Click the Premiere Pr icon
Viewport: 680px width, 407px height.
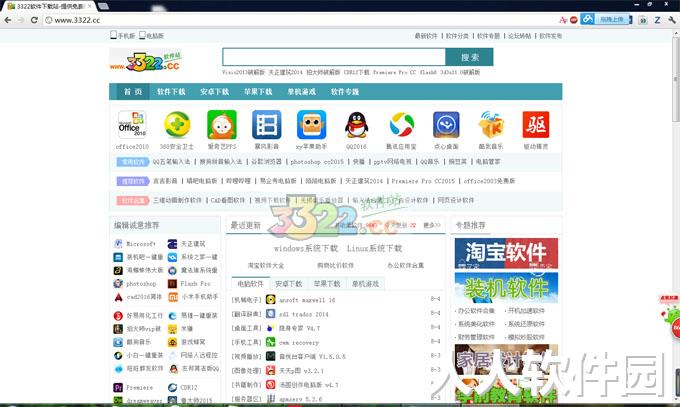coord(118,387)
